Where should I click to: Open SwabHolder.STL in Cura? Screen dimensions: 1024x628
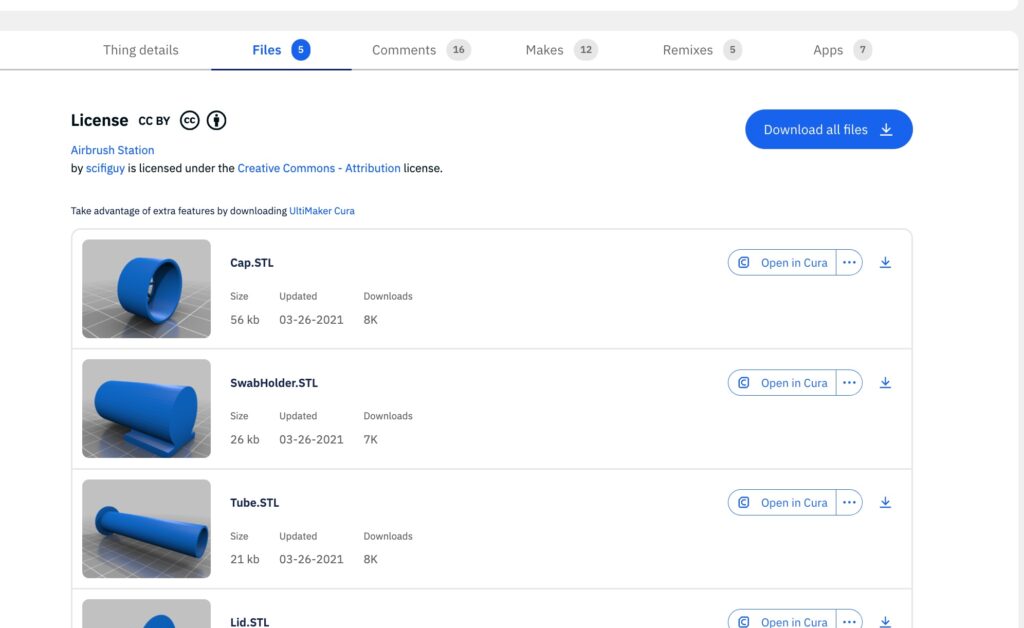[x=782, y=383]
